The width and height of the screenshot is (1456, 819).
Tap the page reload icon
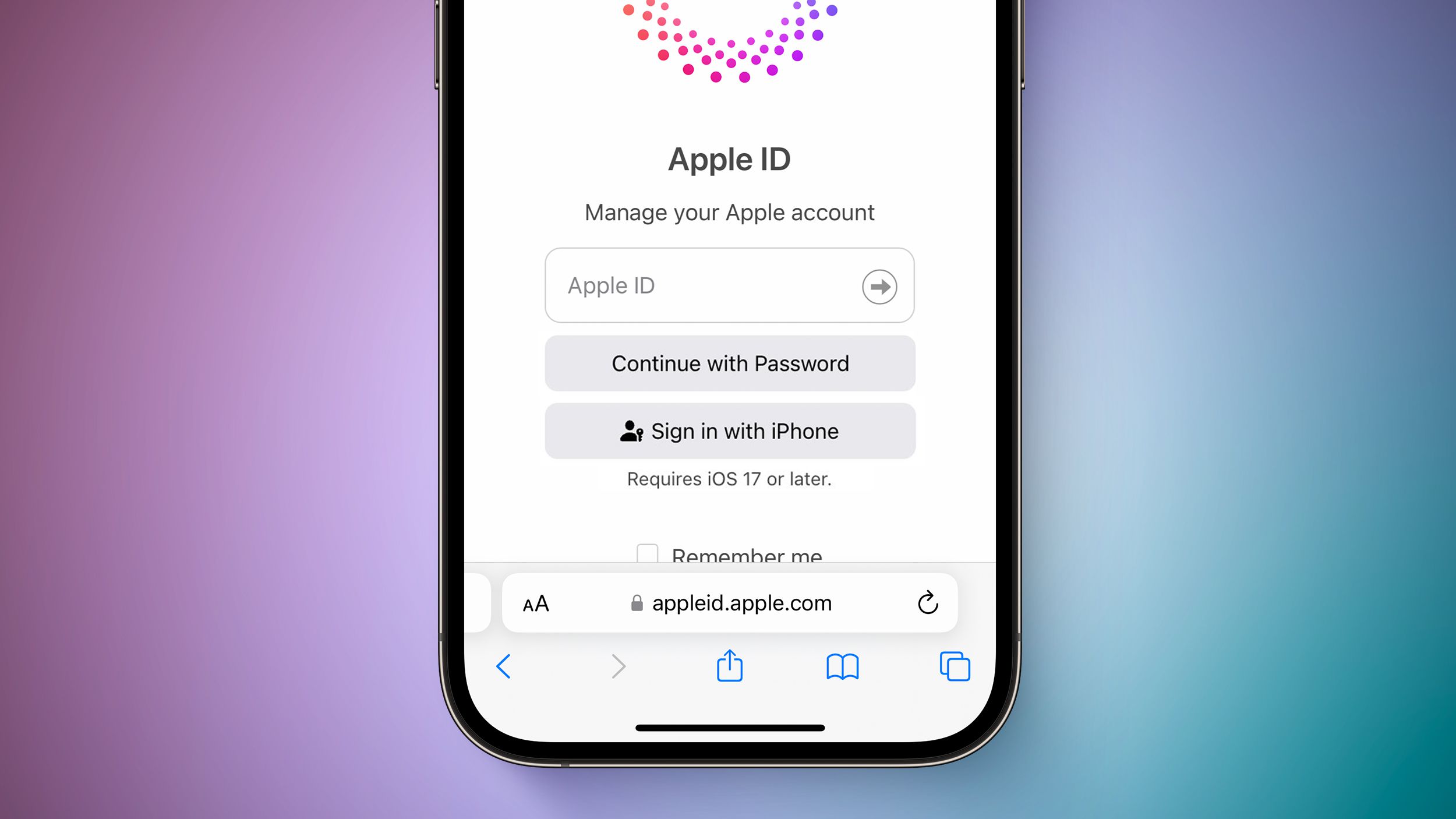pyautogui.click(x=927, y=603)
